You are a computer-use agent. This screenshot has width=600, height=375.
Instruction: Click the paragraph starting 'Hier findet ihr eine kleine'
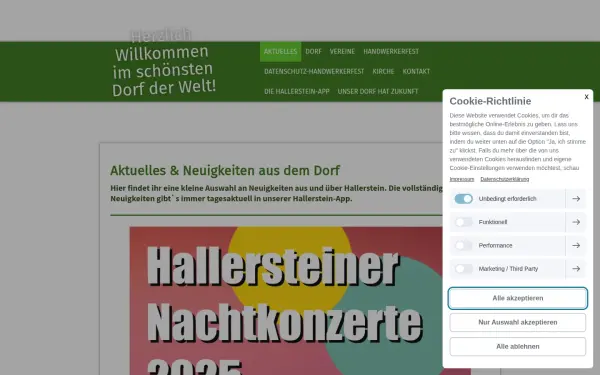[x=276, y=193]
